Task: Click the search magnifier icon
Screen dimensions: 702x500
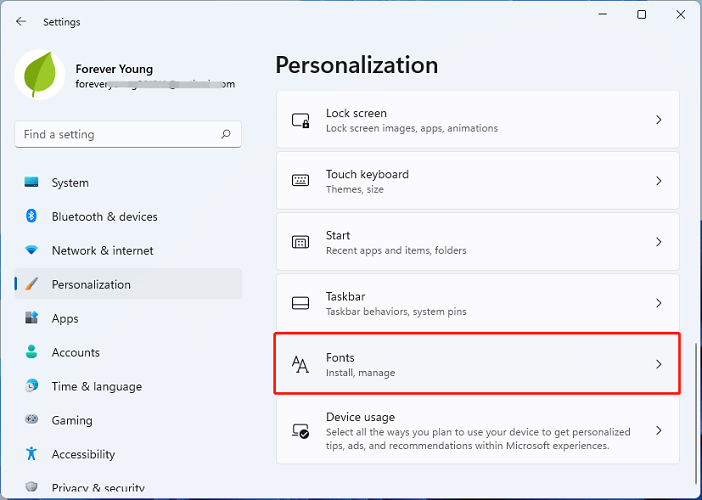Action: click(226, 134)
